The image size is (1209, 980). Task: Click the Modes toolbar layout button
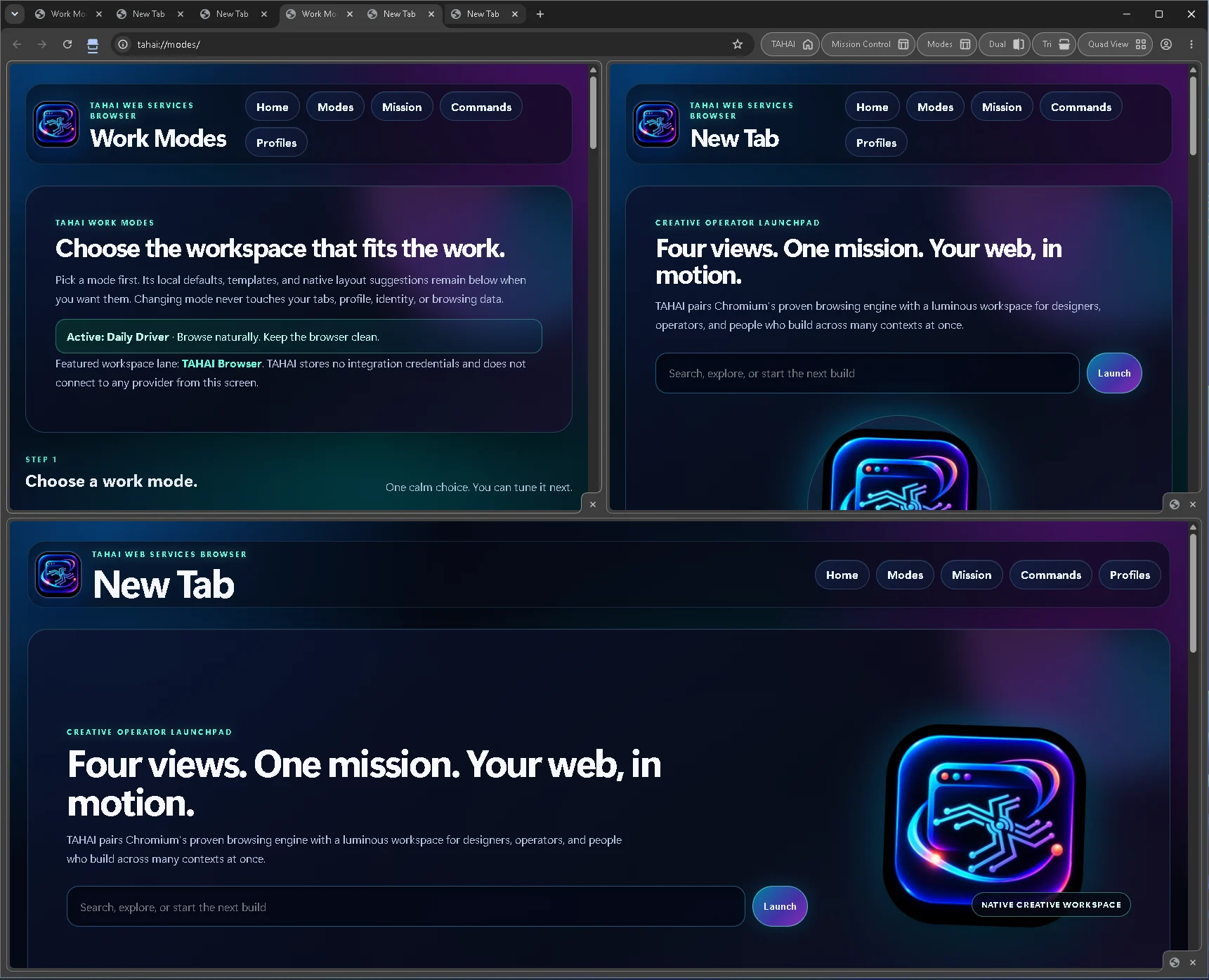coord(948,44)
